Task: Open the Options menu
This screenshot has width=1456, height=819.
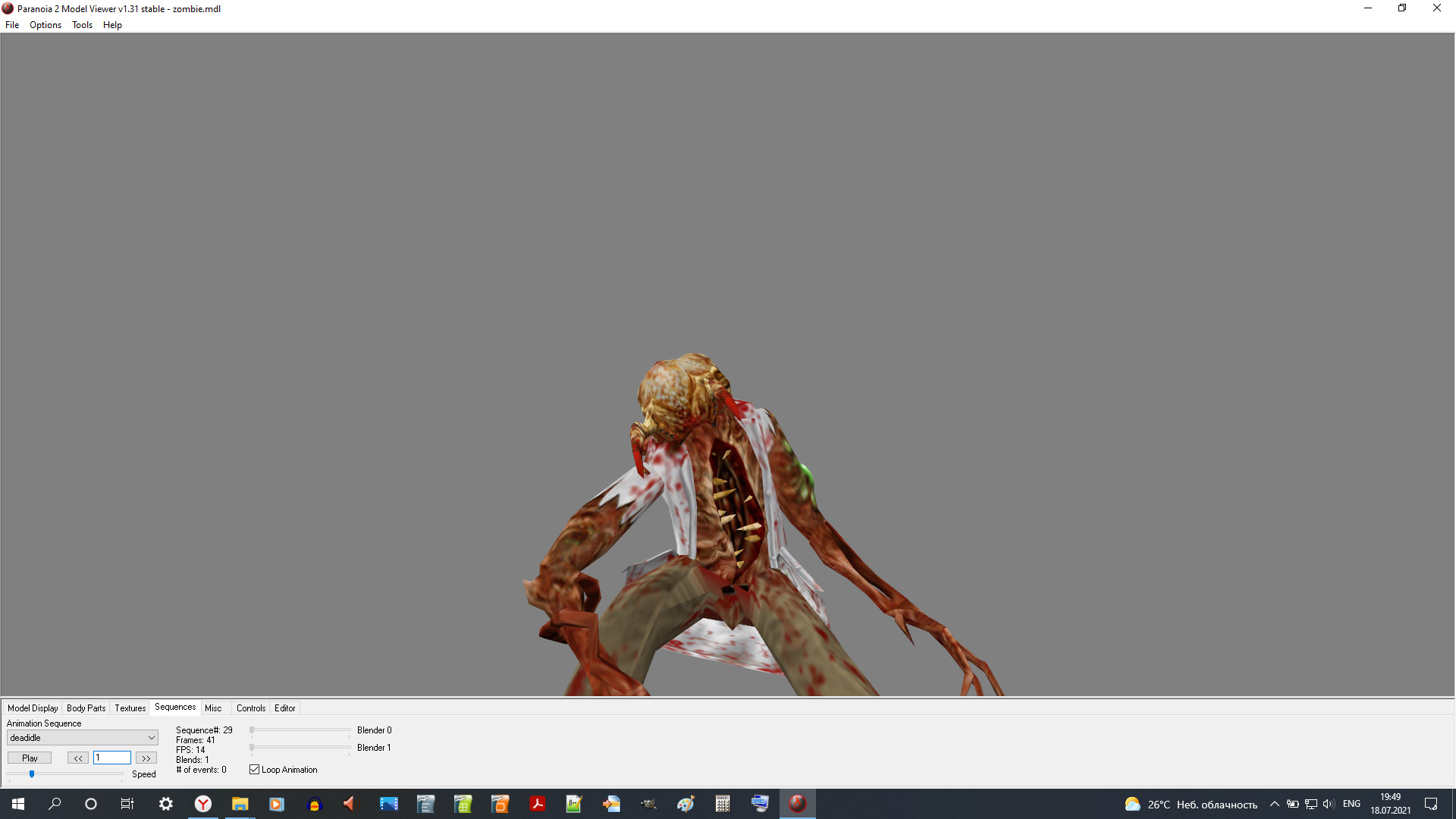Action: point(45,25)
